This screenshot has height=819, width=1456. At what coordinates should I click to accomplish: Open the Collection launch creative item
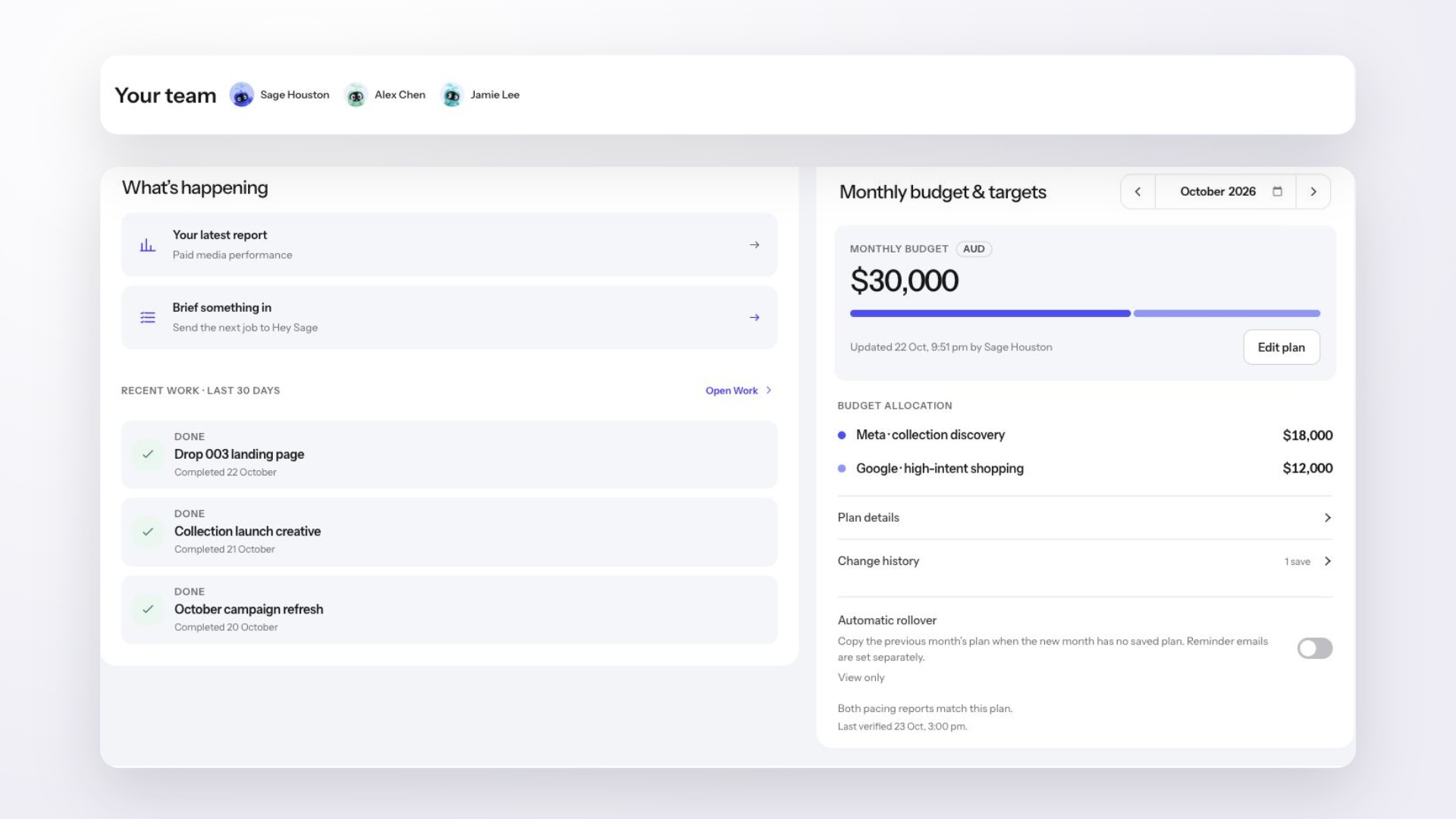449,532
